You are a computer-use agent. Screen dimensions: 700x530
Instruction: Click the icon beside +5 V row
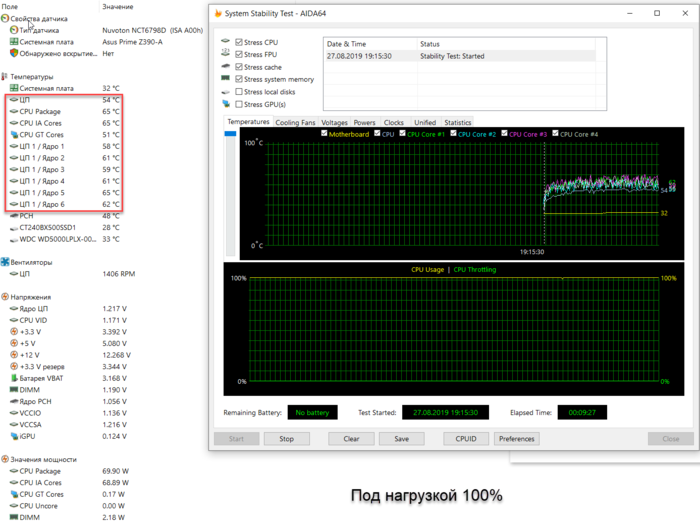tap(14, 343)
